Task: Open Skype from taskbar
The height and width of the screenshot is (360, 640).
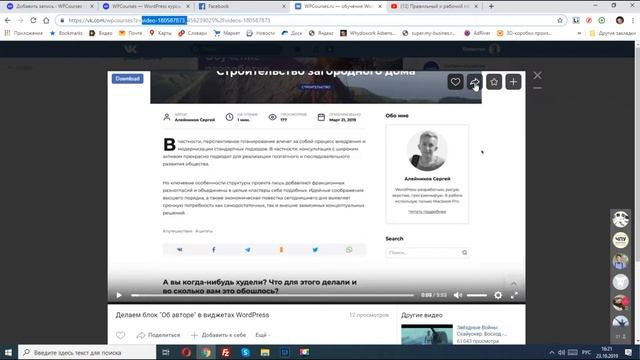Action: click(245, 352)
